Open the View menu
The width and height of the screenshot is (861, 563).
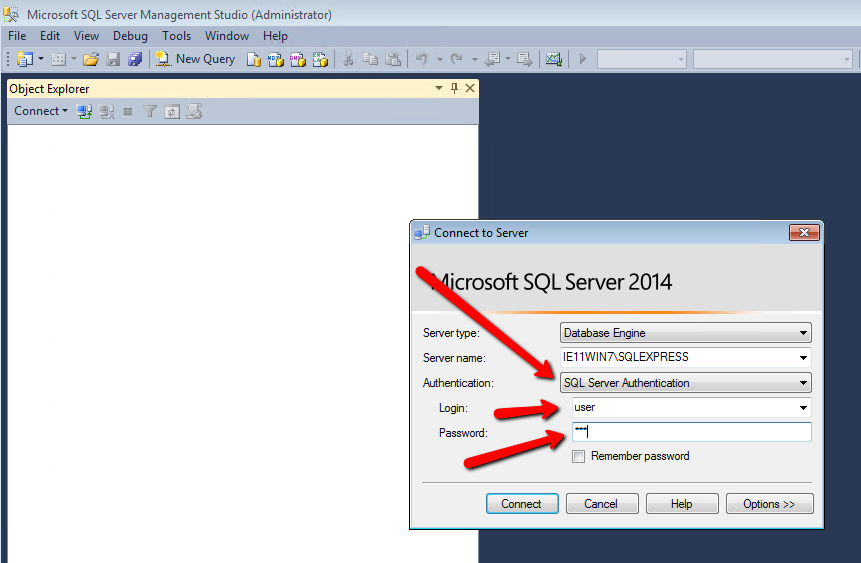tap(86, 36)
